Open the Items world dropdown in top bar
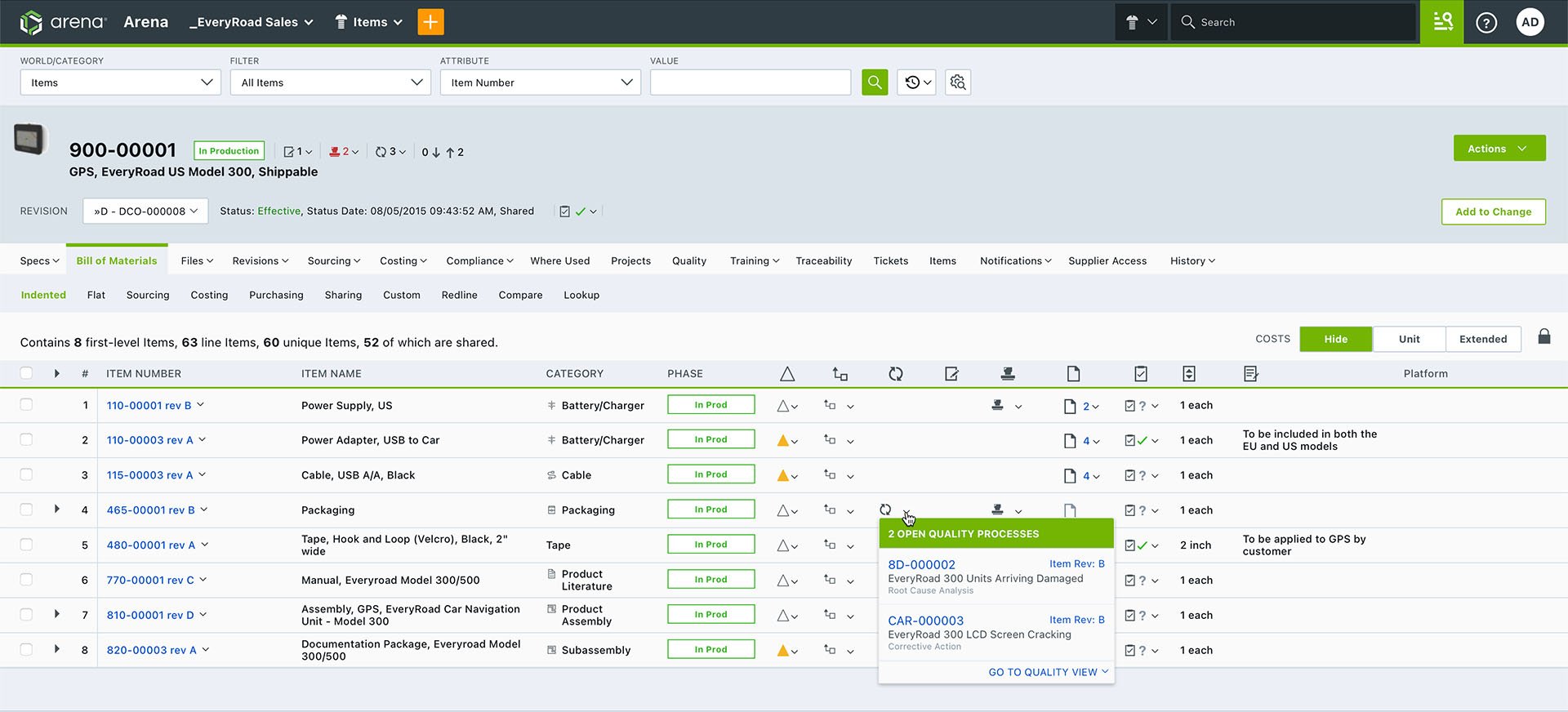Viewport: 1568px width, 712px height. pyautogui.click(x=369, y=22)
